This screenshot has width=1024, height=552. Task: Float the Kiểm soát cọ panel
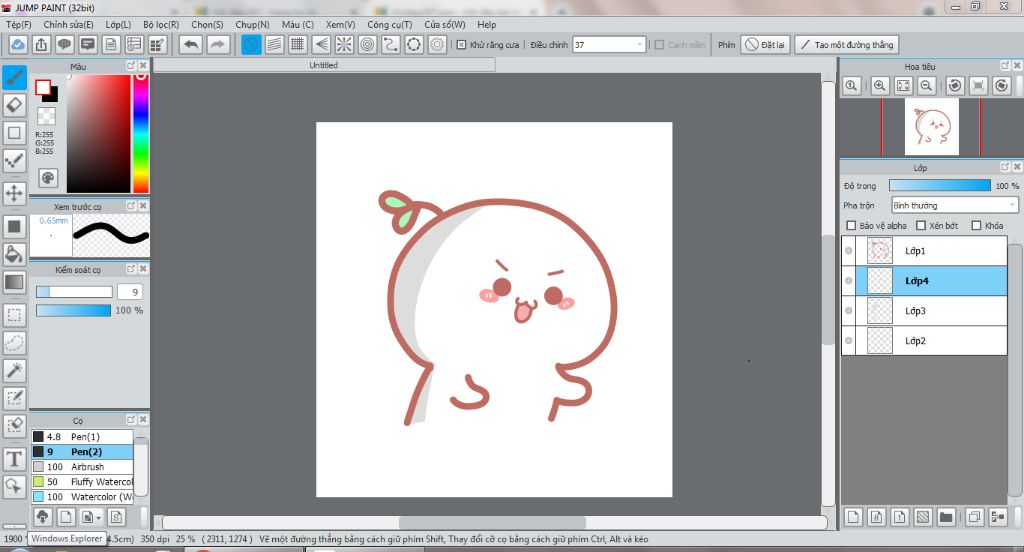pos(131,269)
